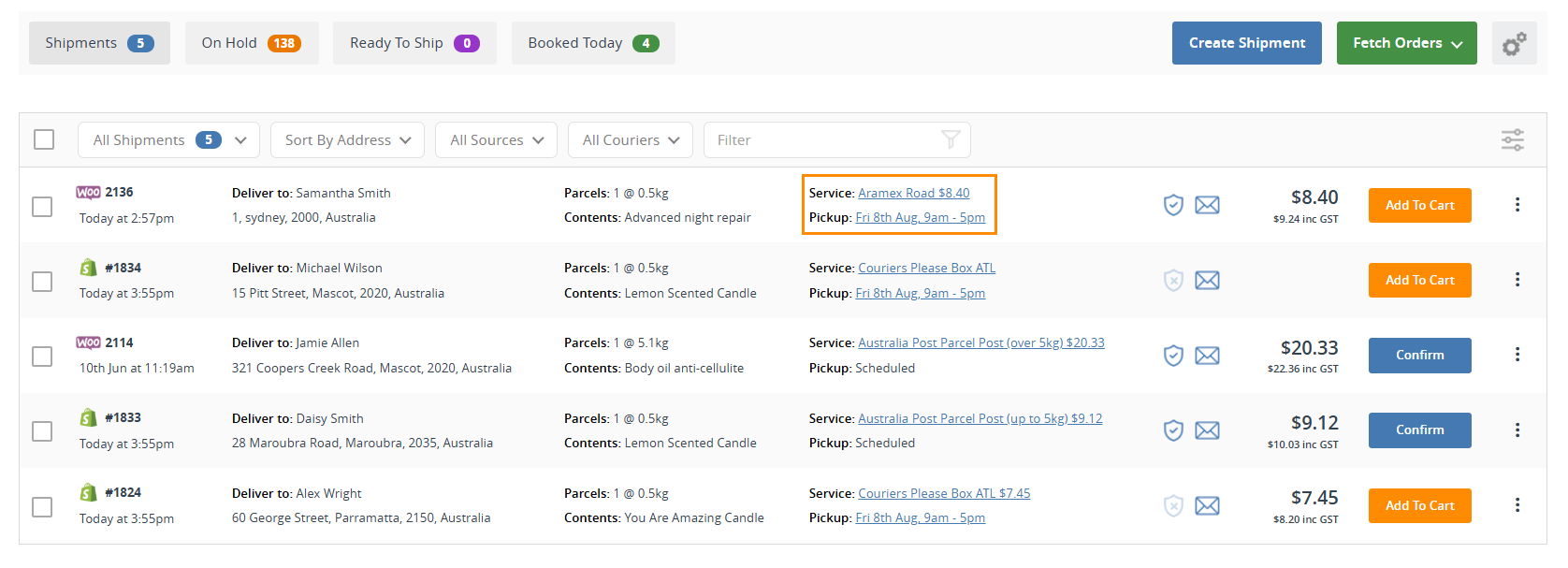Screen dimensions: 1568x568
Task: Click the column settings sliders icon
Action: (1512, 140)
